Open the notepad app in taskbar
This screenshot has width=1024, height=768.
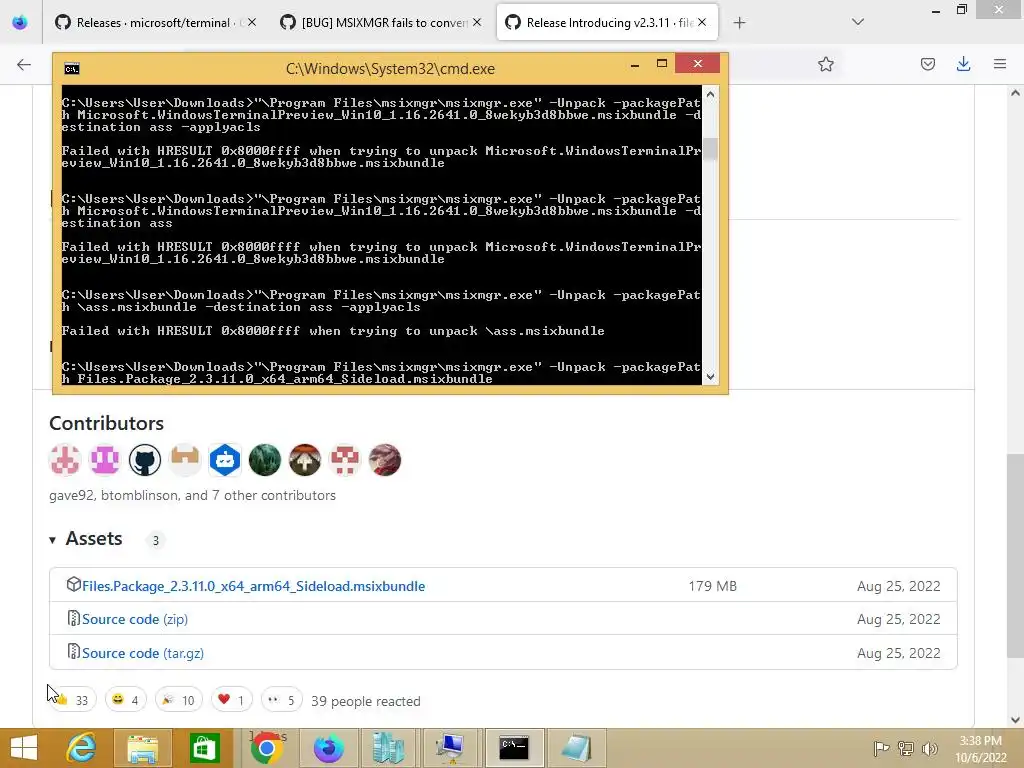pos(575,748)
